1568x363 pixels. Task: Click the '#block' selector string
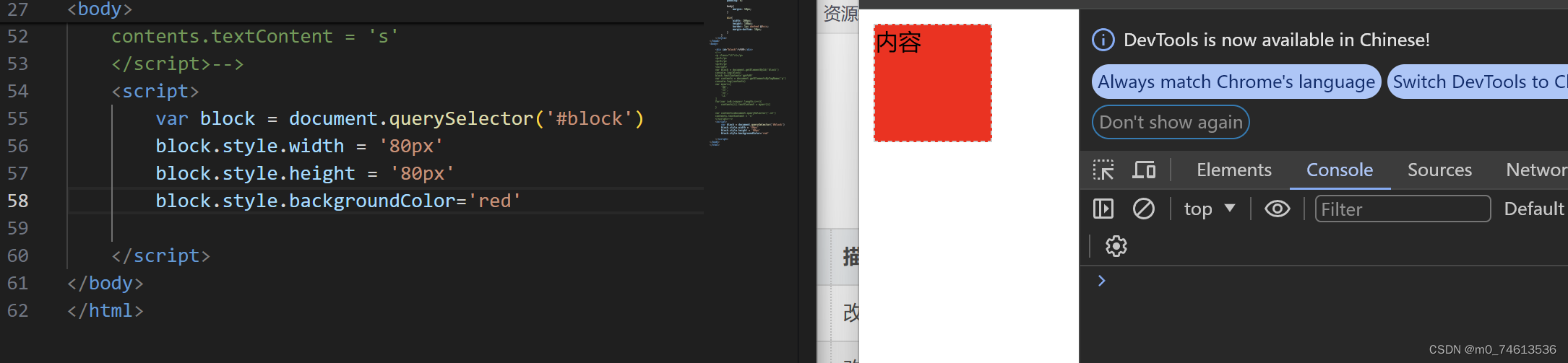coord(589,118)
